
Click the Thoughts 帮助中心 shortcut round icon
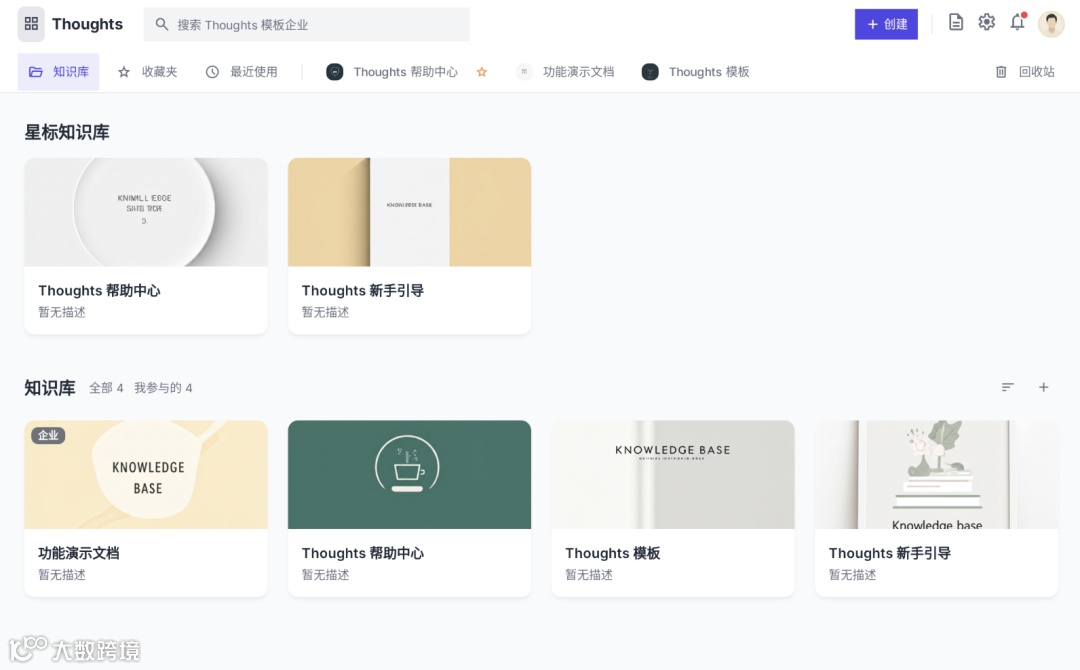(335, 72)
